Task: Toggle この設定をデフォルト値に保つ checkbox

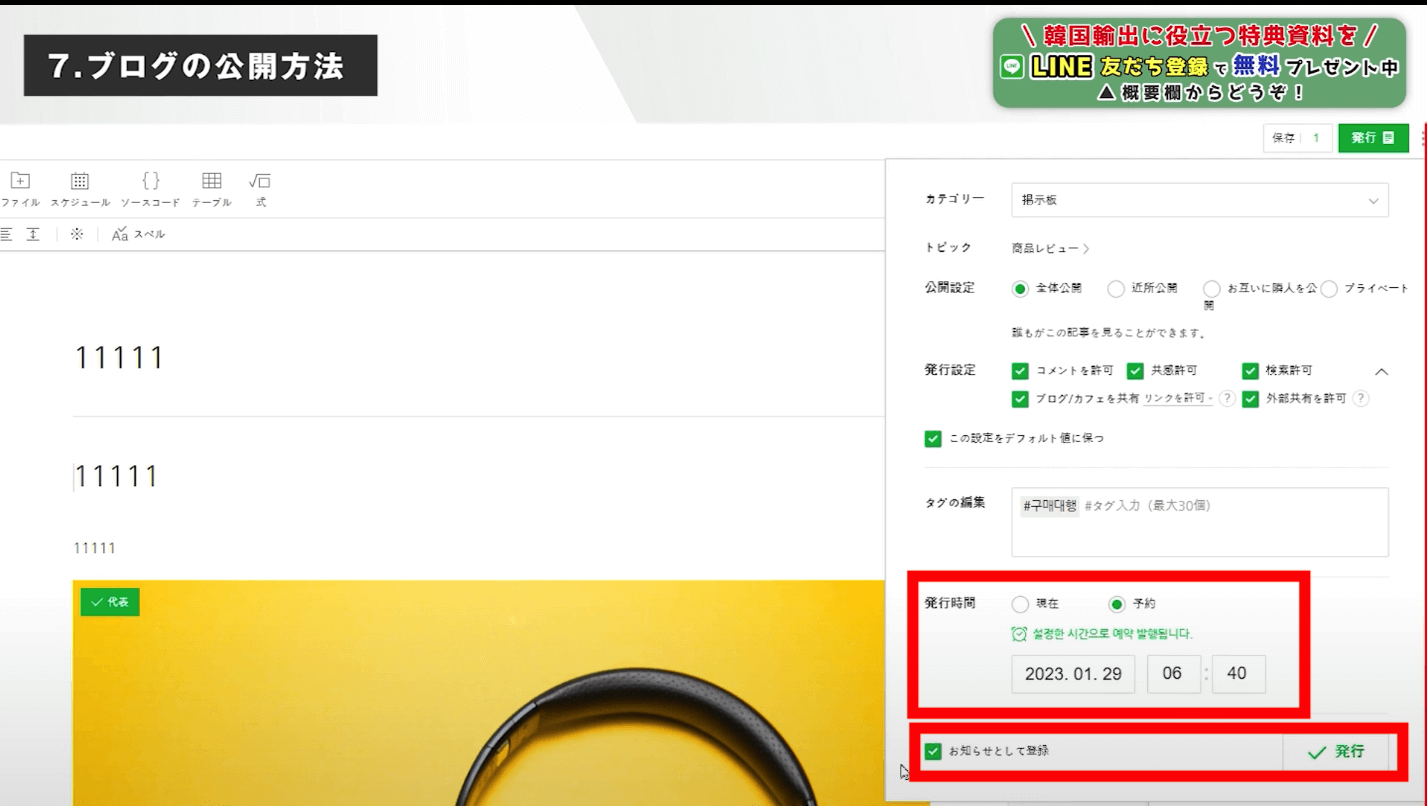Action: point(933,438)
